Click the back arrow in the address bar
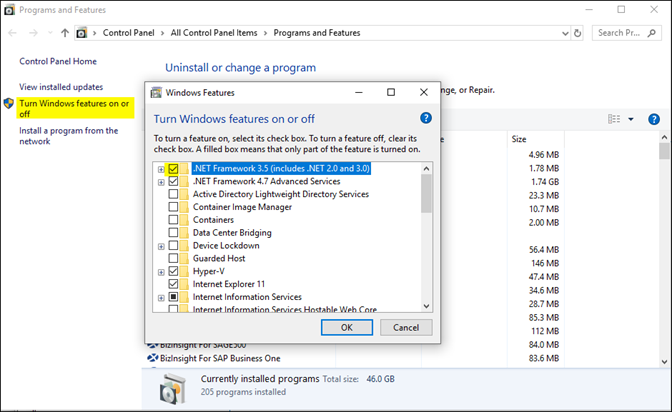This screenshot has width=672, height=412. [13, 33]
